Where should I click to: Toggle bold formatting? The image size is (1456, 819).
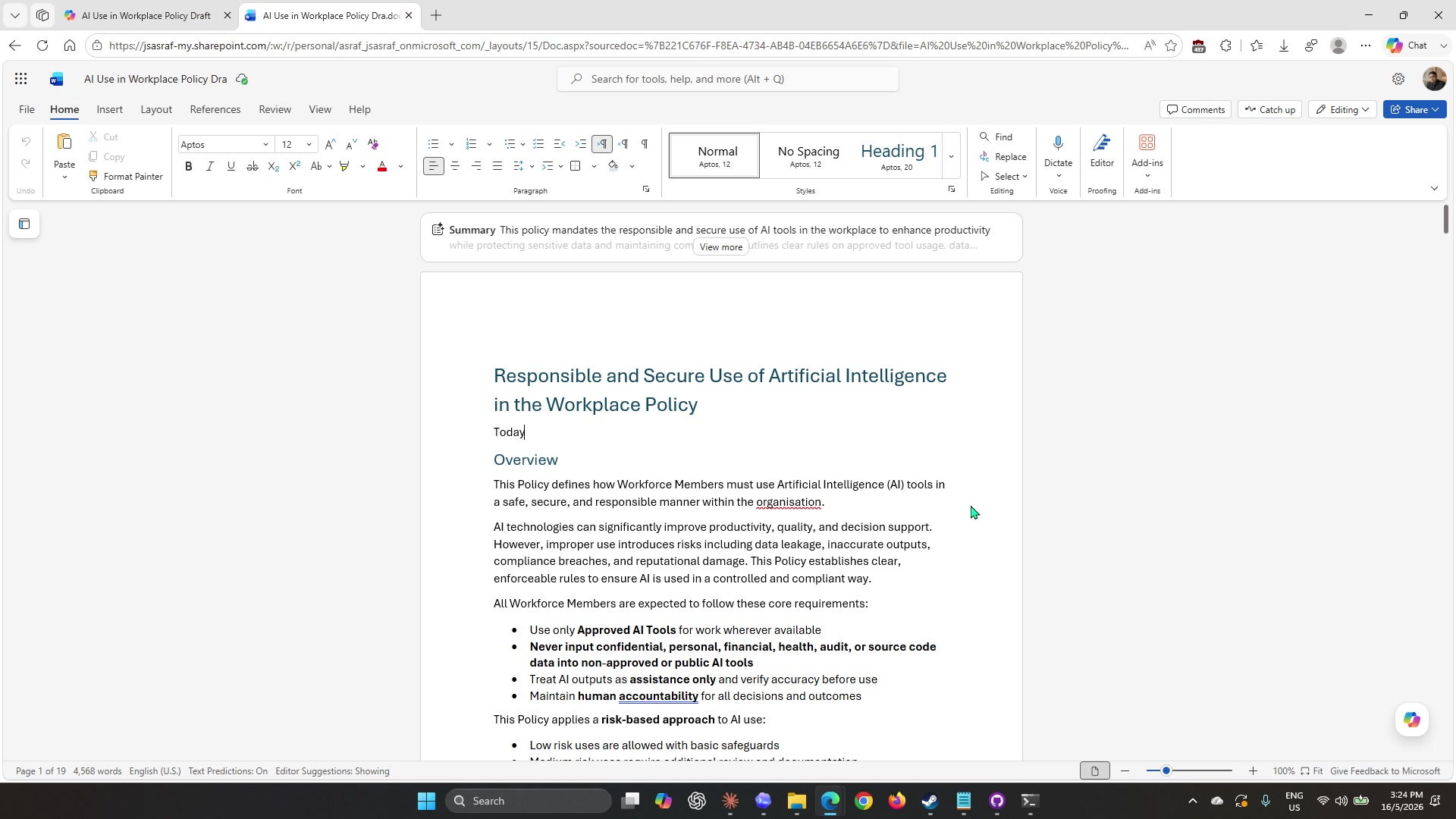click(189, 166)
